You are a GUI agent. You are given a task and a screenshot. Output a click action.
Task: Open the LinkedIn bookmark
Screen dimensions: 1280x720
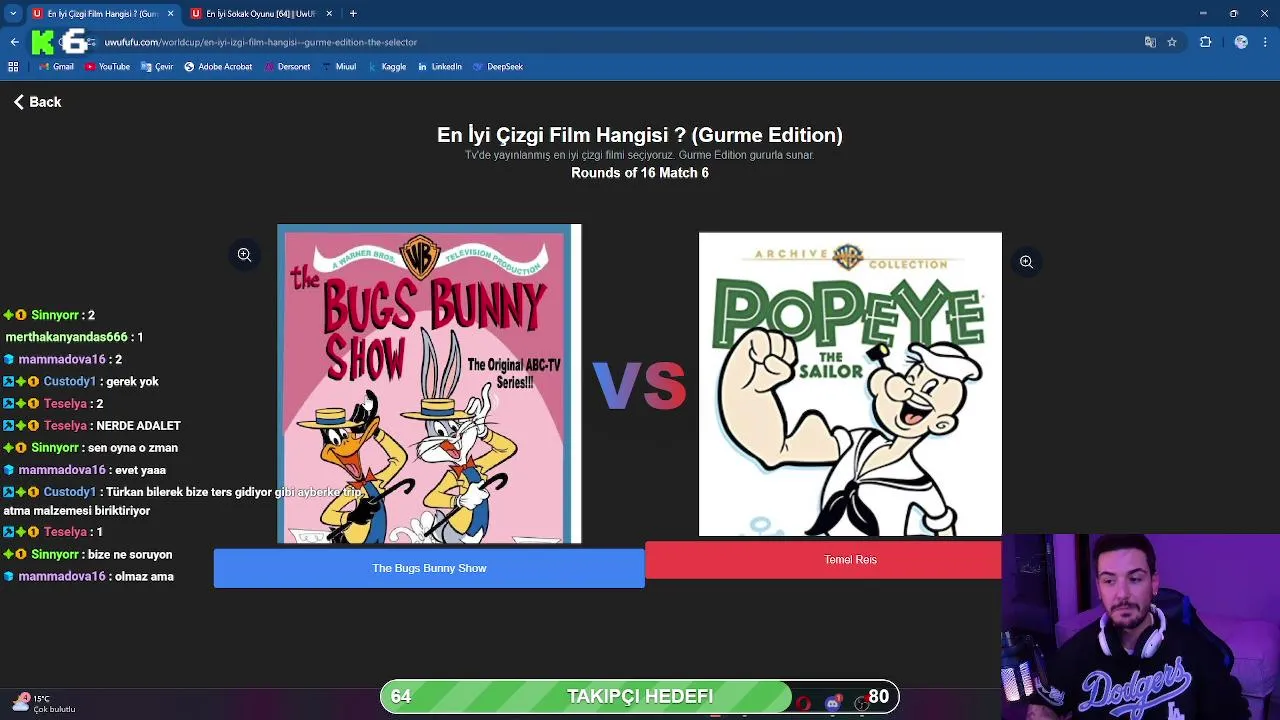pos(440,67)
